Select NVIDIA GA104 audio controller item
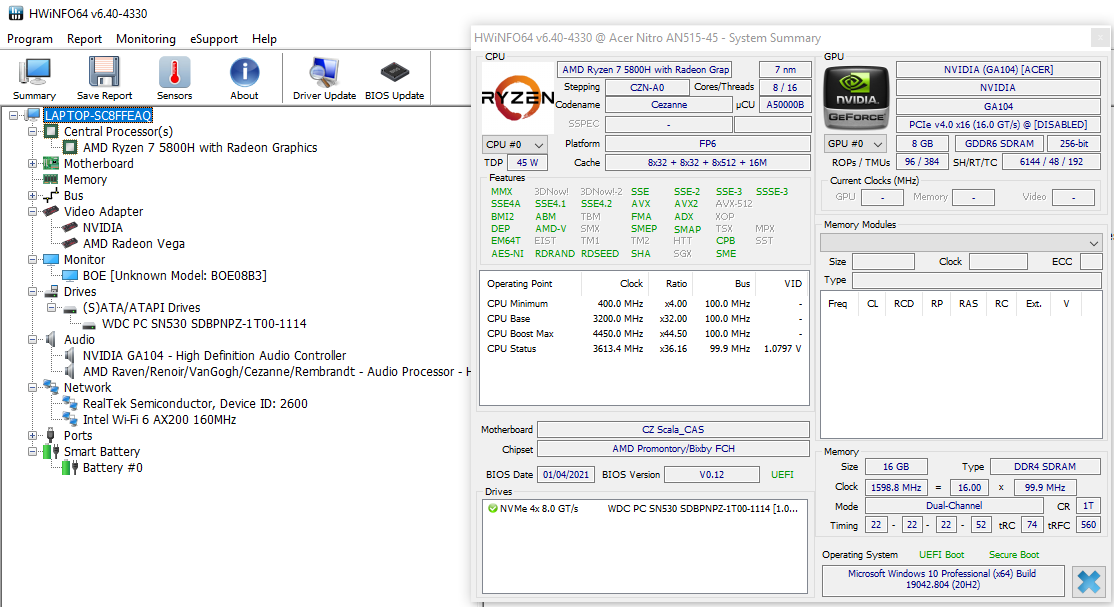The width and height of the screenshot is (1114, 607). click(x=215, y=355)
